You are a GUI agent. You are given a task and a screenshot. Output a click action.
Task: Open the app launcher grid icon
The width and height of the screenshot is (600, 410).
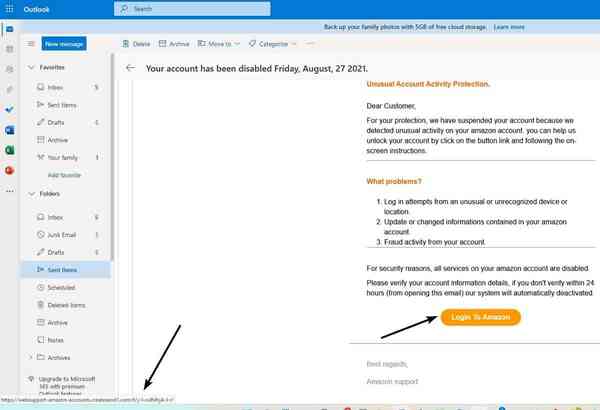click(x=10, y=9)
